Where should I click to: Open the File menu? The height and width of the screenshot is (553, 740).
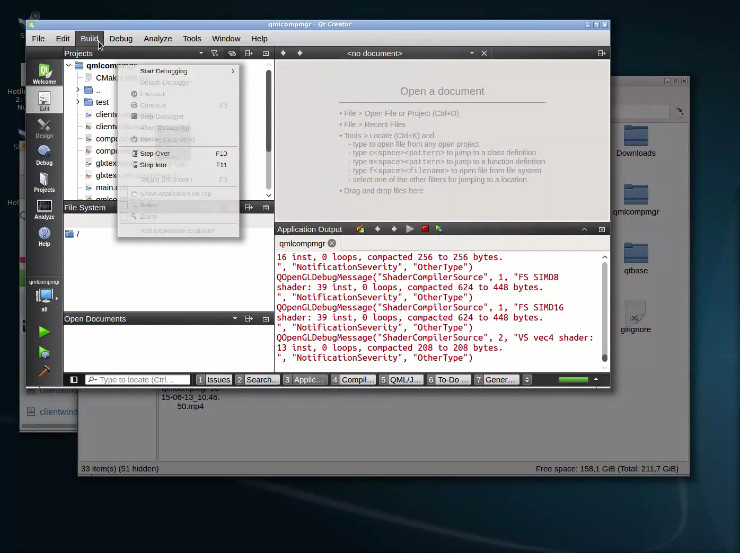[38, 39]
